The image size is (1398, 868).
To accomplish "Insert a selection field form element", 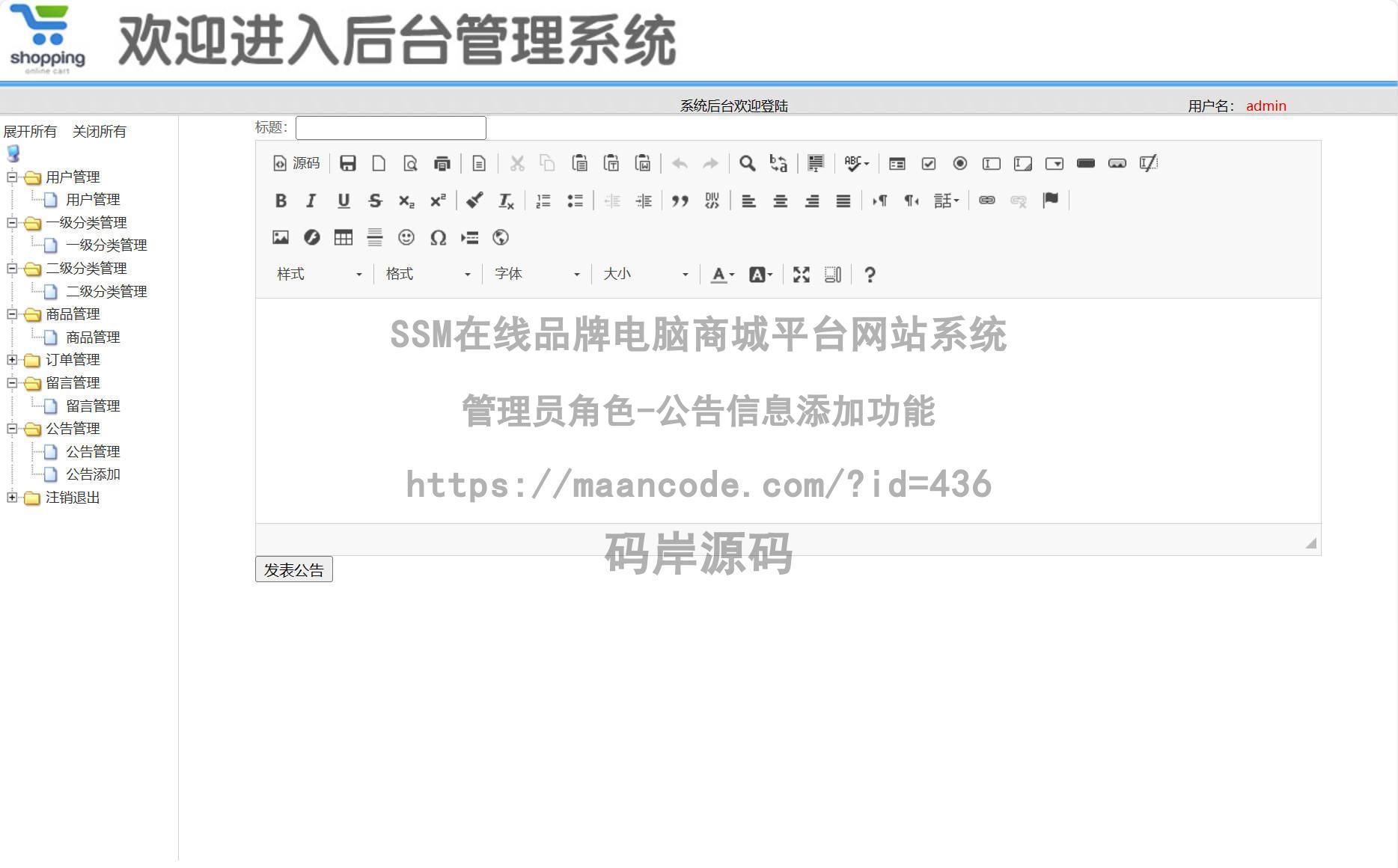I will coord(1054,163).
